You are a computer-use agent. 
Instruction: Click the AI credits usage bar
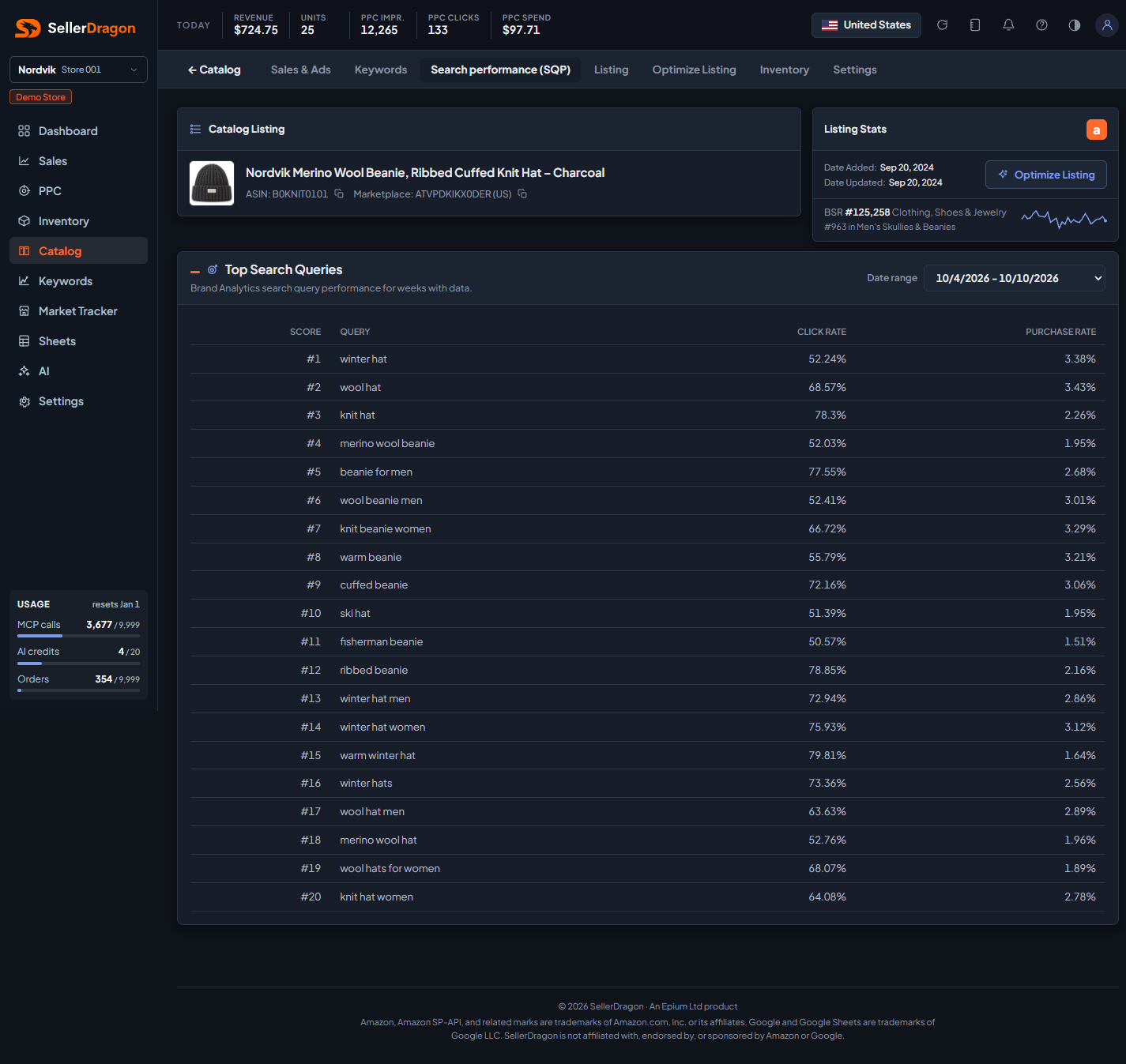point(78,664)
